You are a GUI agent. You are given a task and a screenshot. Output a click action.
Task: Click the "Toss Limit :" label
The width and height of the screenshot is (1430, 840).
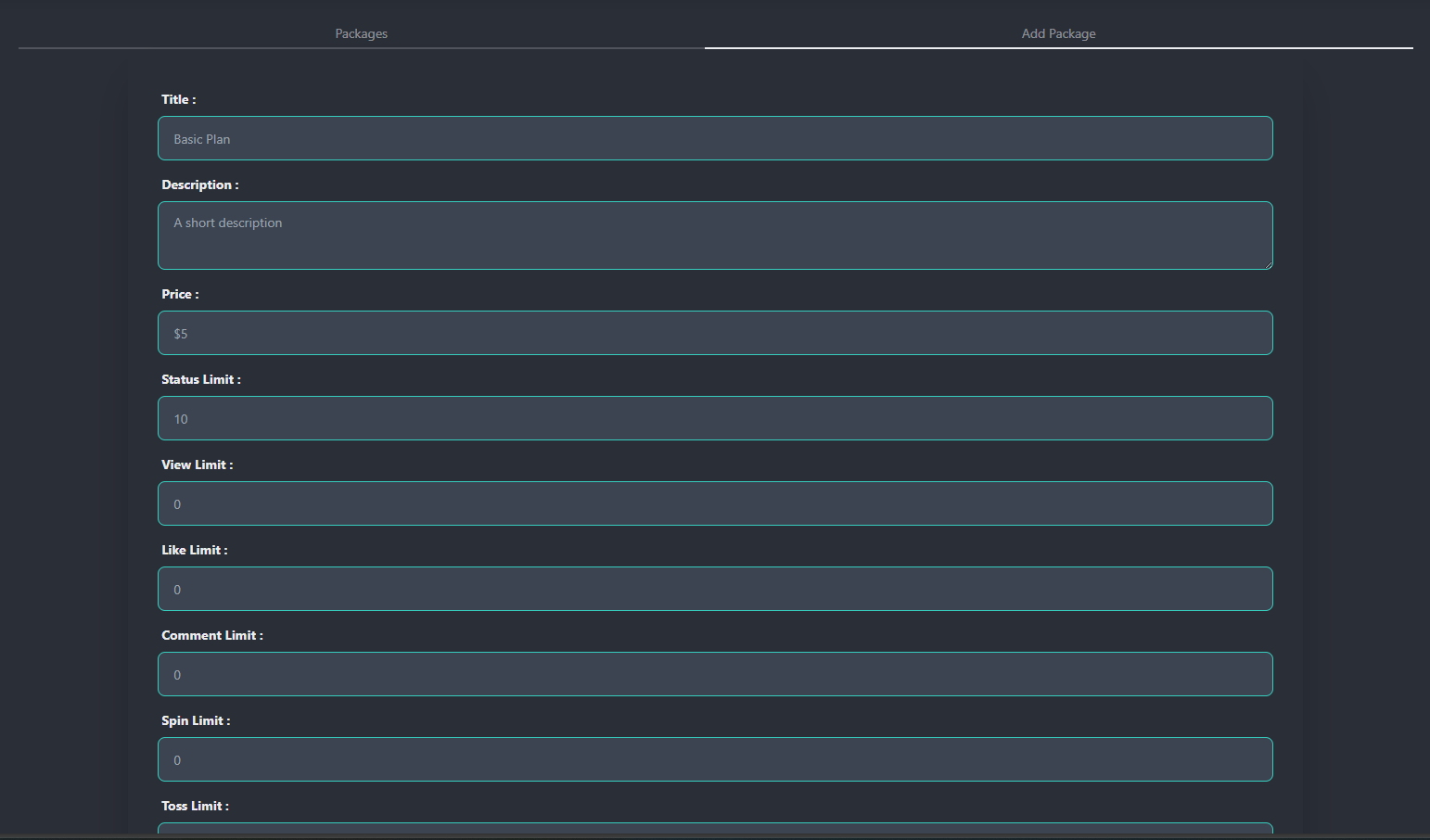click(x=195, y=806)
